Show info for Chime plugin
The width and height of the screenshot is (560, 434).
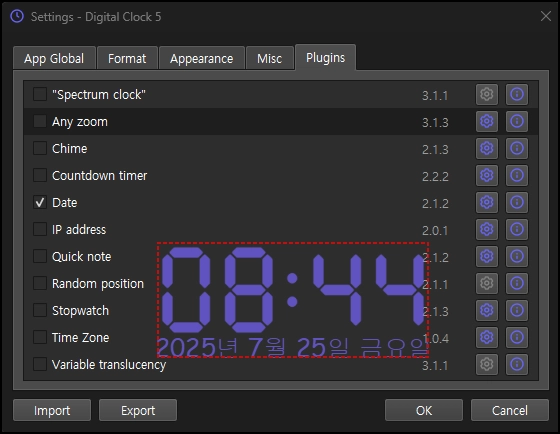517,148
